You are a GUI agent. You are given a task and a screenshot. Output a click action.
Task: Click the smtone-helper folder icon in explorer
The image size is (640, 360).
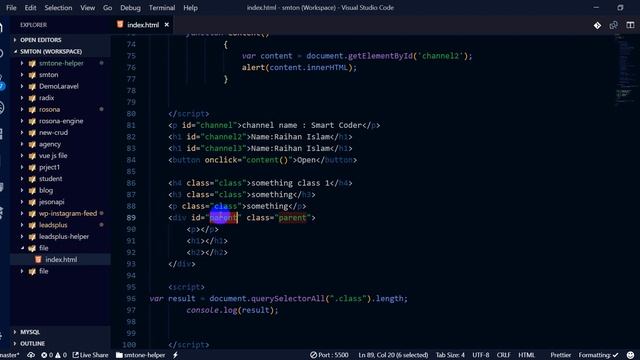(32, 63)
